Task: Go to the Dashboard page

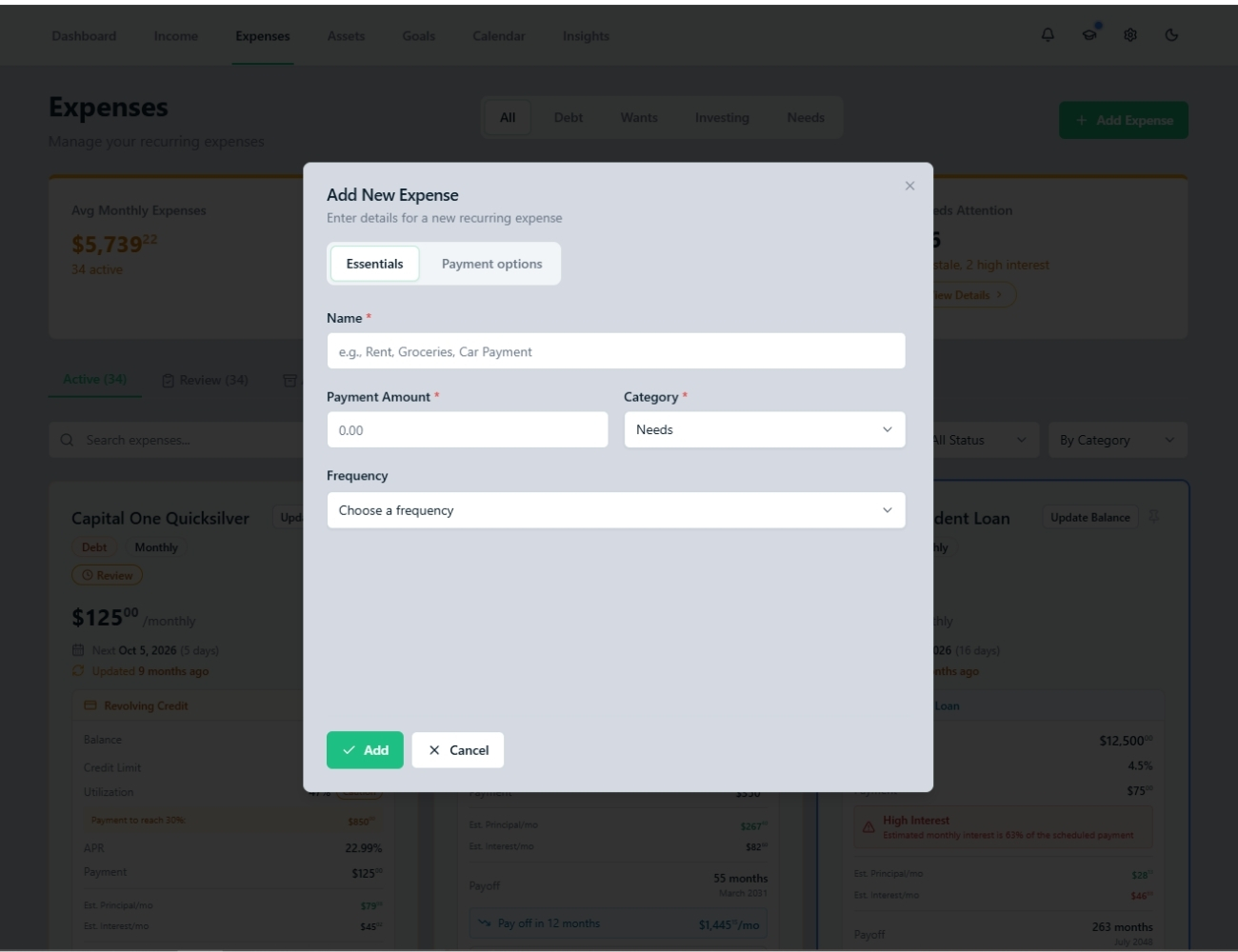Action: coord(84,36)
